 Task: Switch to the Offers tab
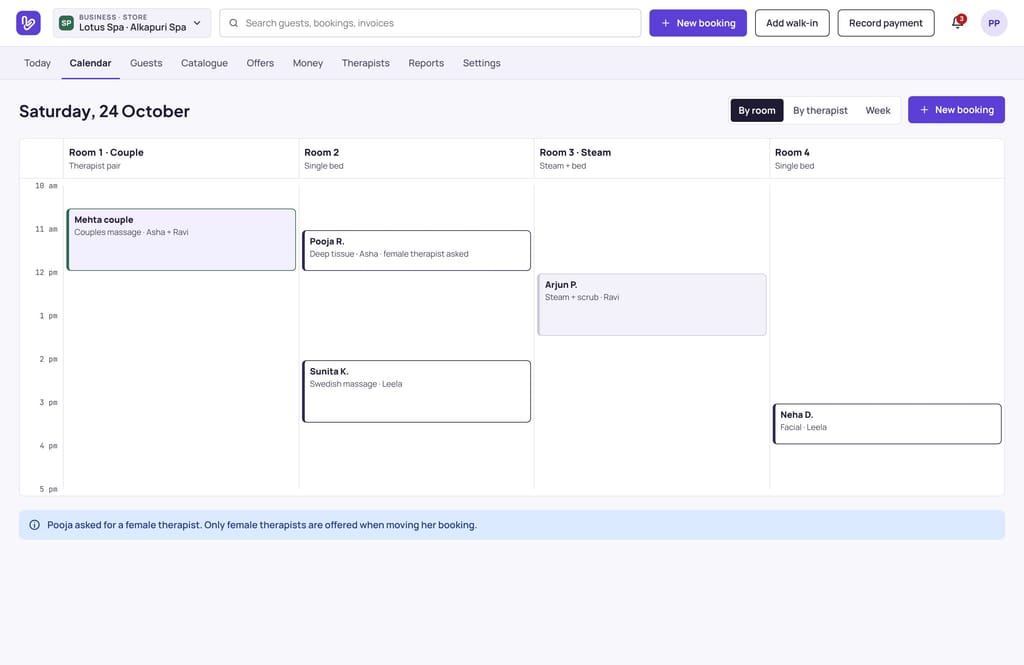point(260,63)
